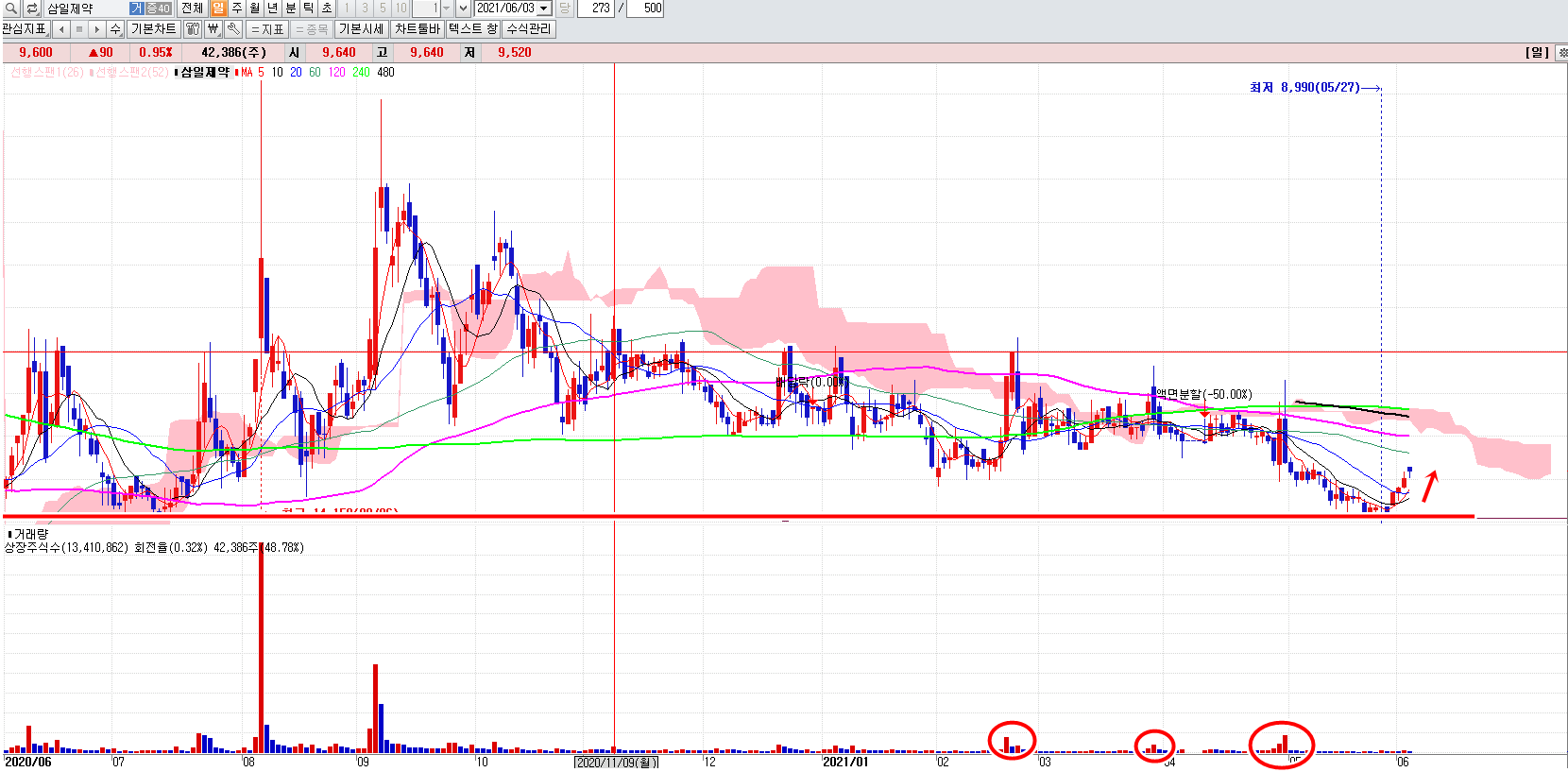Click the 증40 margin badge
The image size is (1568, 772).
pos(158,9)
